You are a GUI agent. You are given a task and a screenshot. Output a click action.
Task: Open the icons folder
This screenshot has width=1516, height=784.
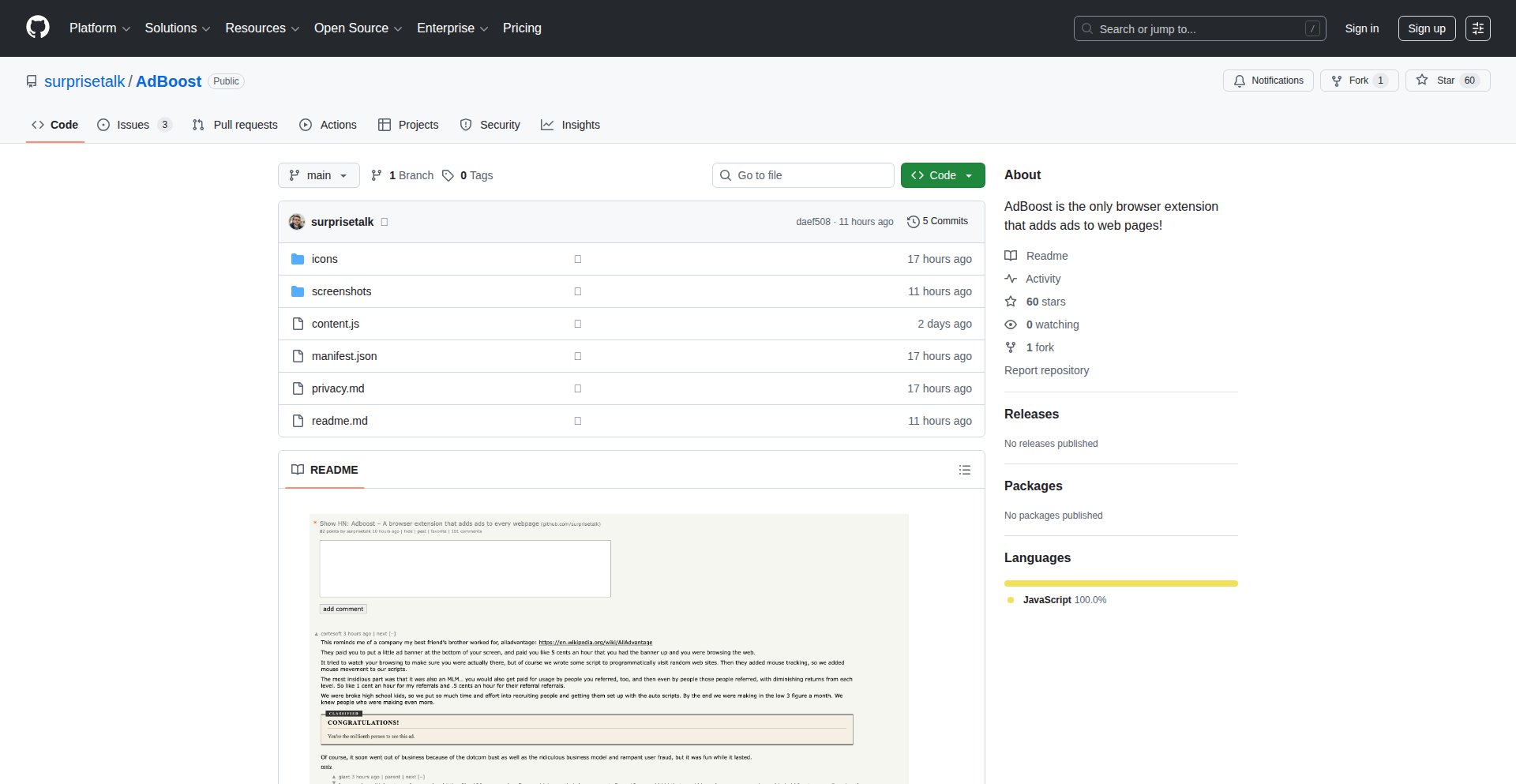pos(324,259)
